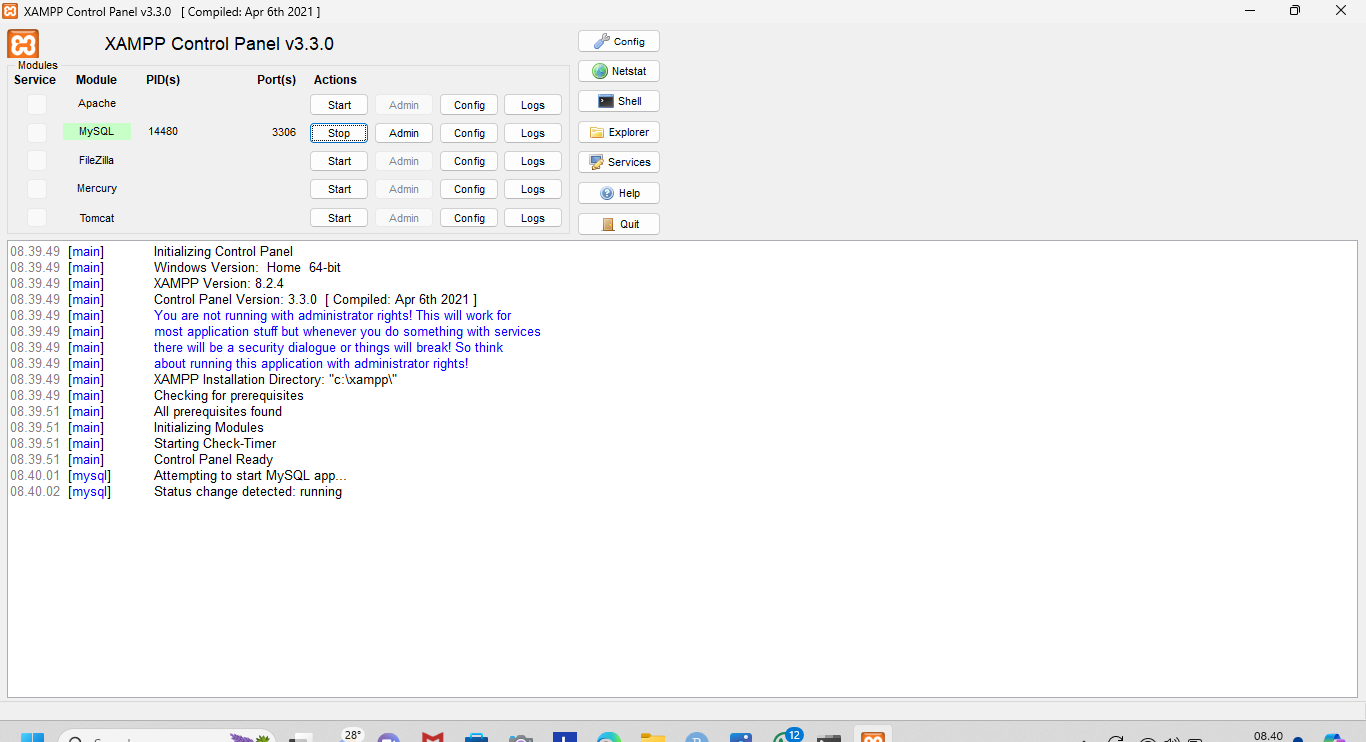The height and width of the screenshot is (742, 1366).
Task: Open the Windows Services list
Action: point(619,162)
